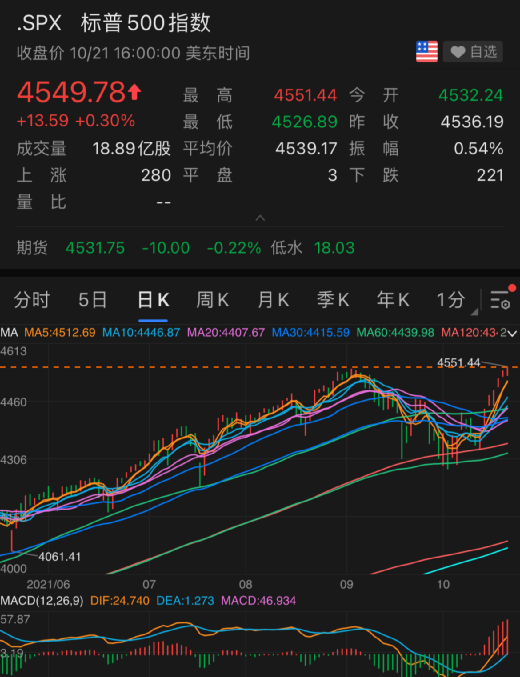Select the 年K yearly chart tab
Screen dimensions: 520x677
[x=393, y=300]
